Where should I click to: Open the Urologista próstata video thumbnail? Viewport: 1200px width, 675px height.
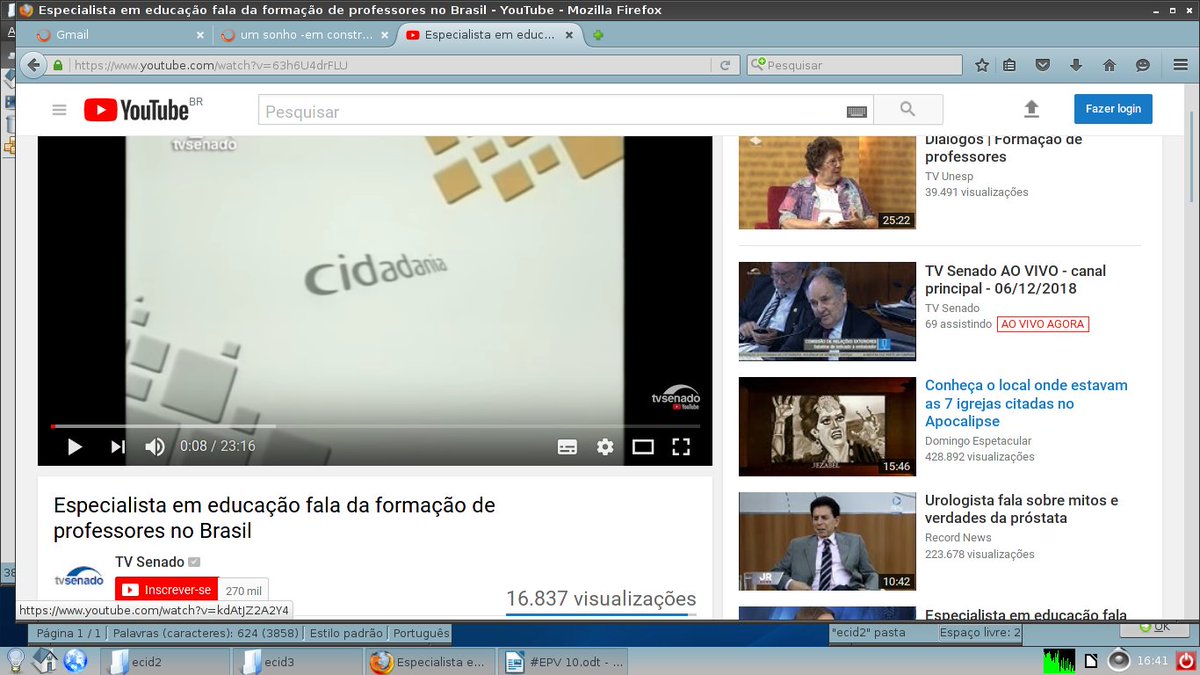point(827,541)
